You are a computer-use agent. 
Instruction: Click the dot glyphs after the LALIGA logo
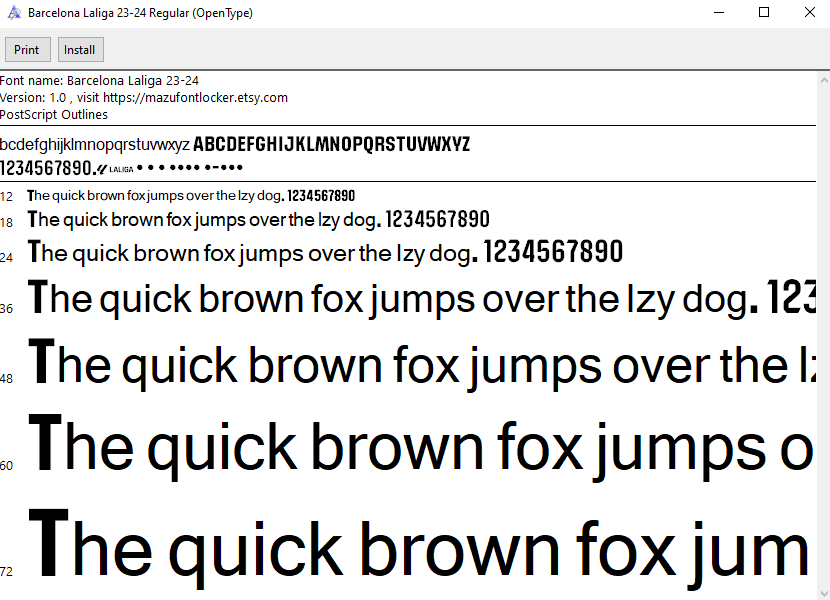coord(190,168)
